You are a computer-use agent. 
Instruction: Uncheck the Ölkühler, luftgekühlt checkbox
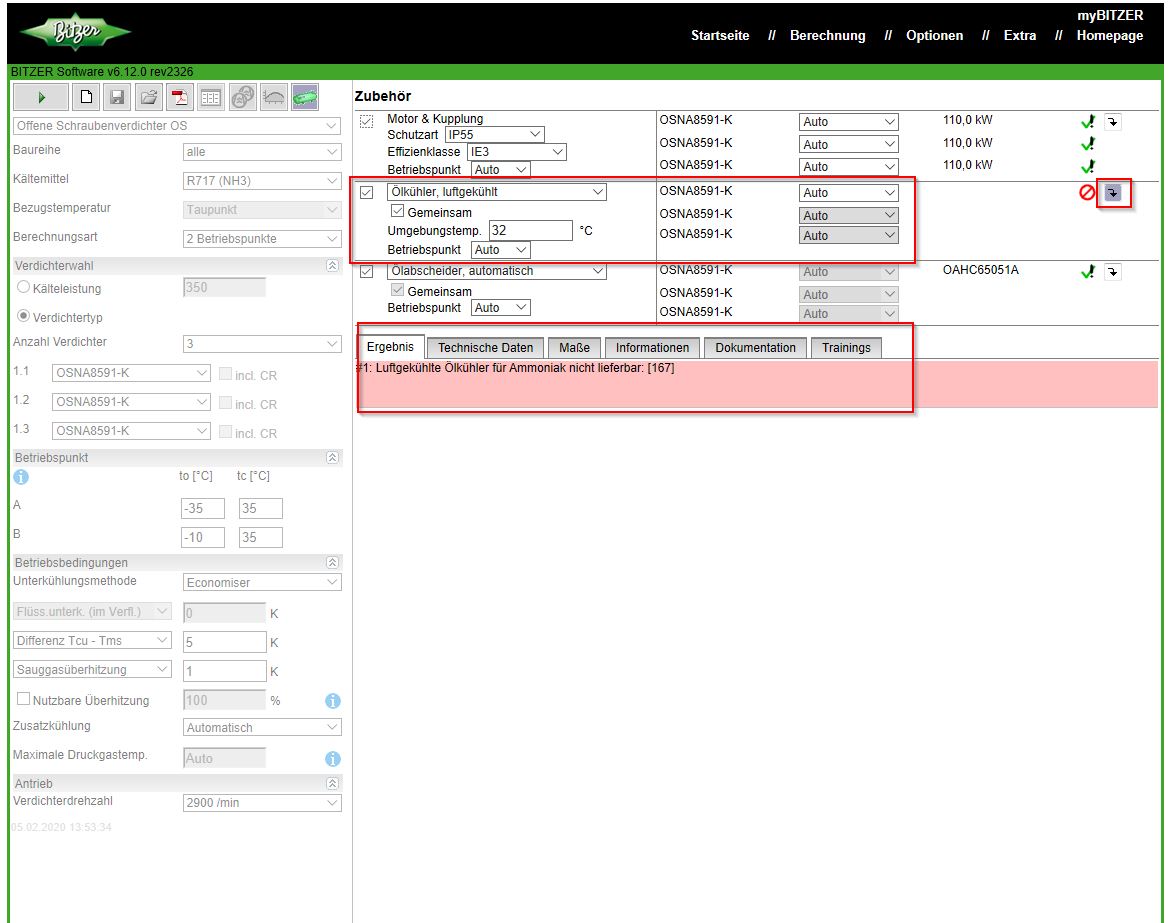click(x=366, y=192)
